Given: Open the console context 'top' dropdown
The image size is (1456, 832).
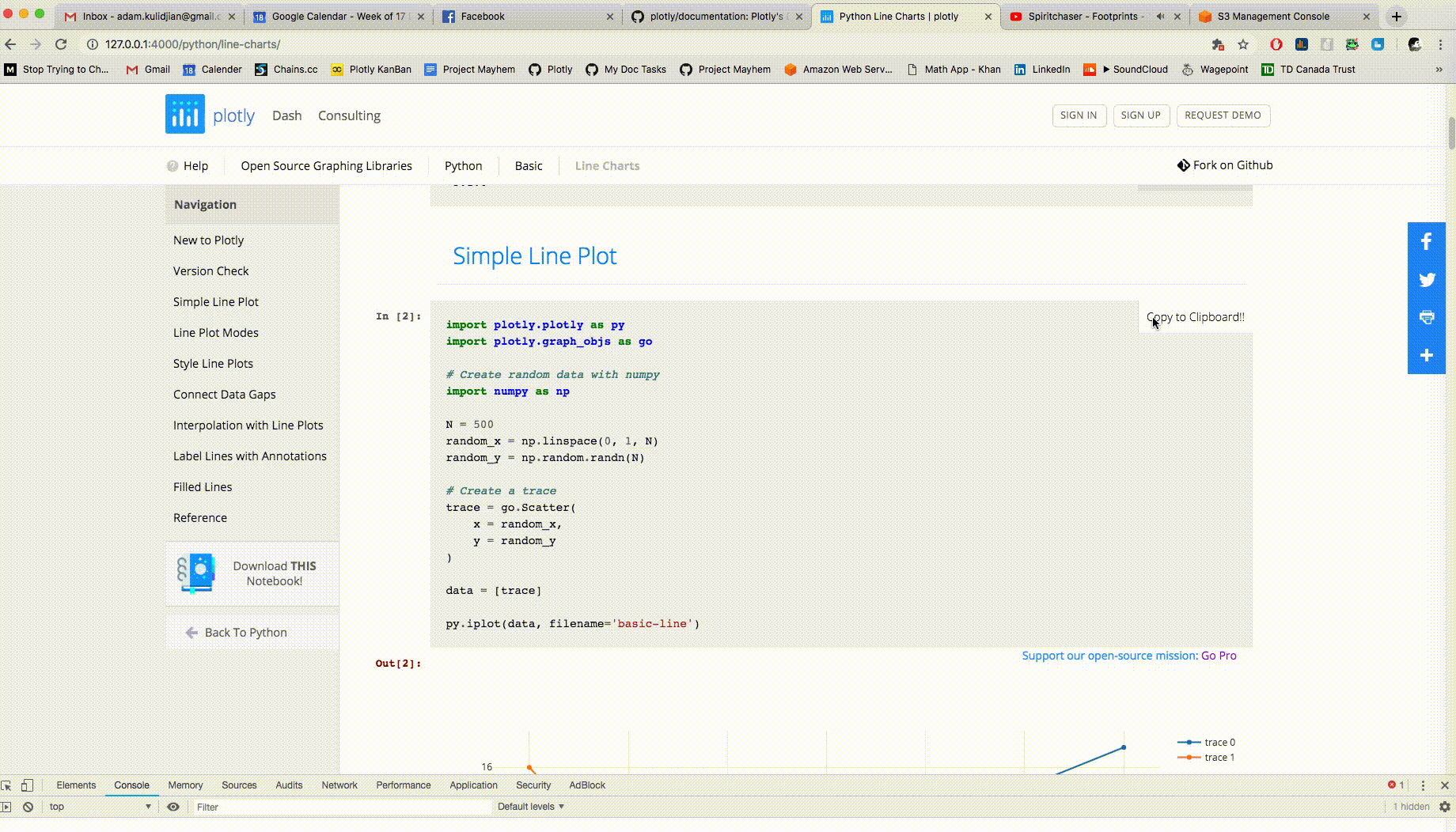Looking at the screenshot, I should [x=100, y=807].
